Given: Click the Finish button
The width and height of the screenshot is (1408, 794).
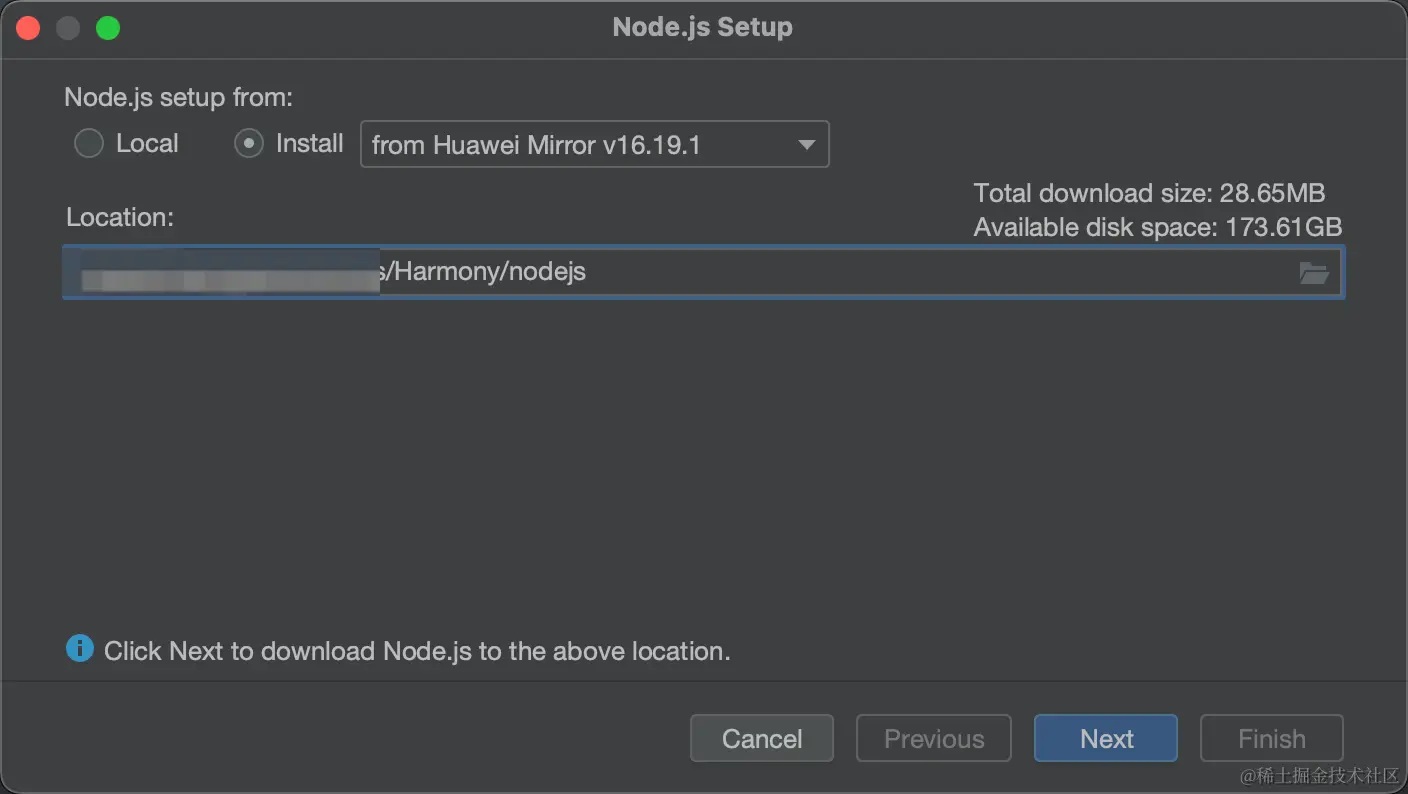Looking at the screenshot, I should pos(1271,738).
